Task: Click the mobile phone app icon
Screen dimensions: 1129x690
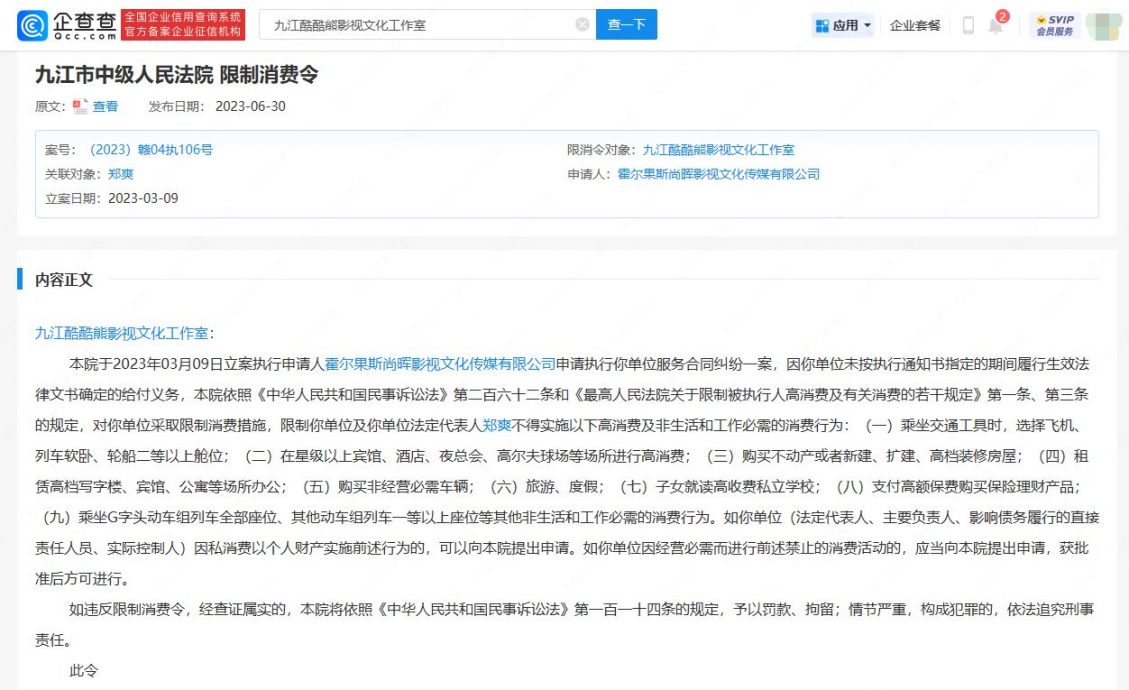Action: (967, 25)
